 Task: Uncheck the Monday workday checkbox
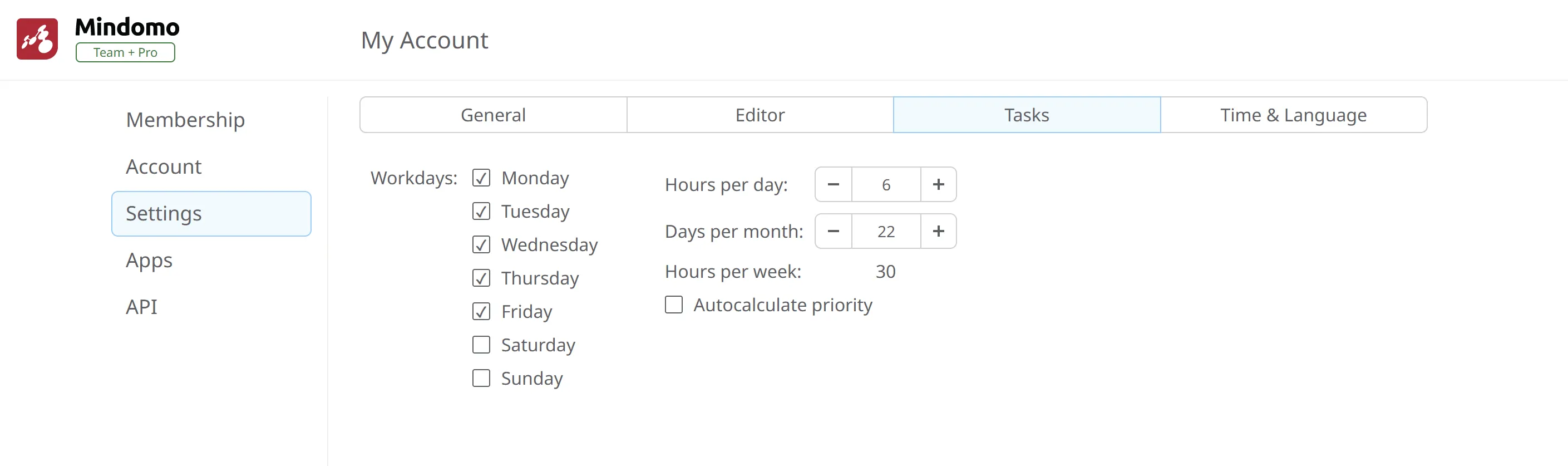[x=481, y=178]
